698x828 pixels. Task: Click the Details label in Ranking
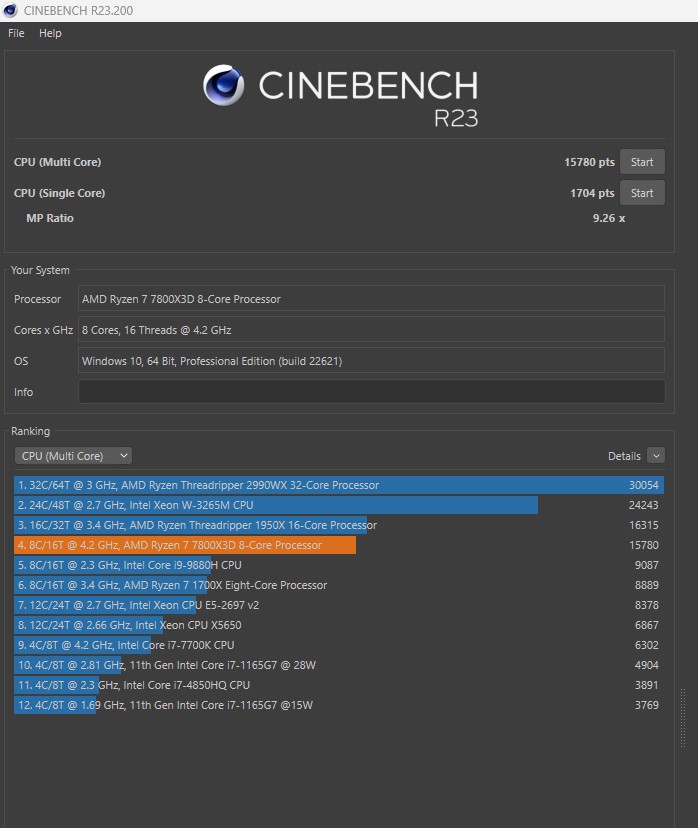coord(624,456)
